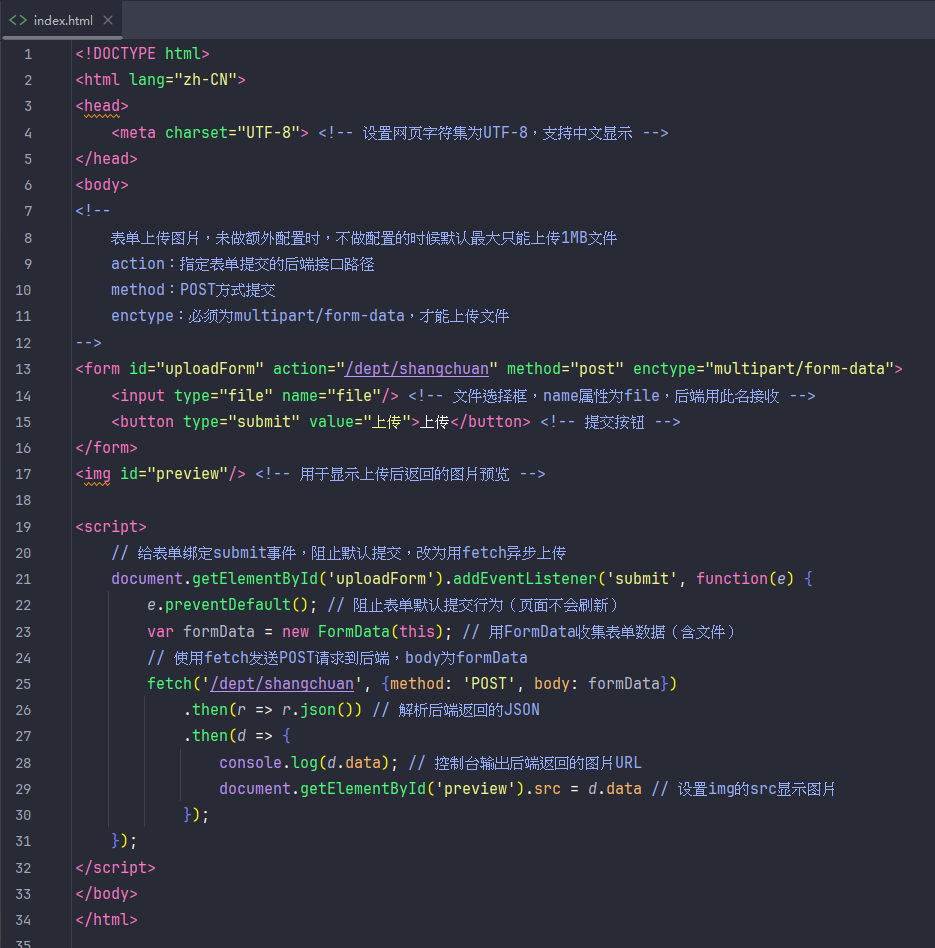
Task: Click '<button type="submit"' text on line 15
Action: [x=205, y=422]
